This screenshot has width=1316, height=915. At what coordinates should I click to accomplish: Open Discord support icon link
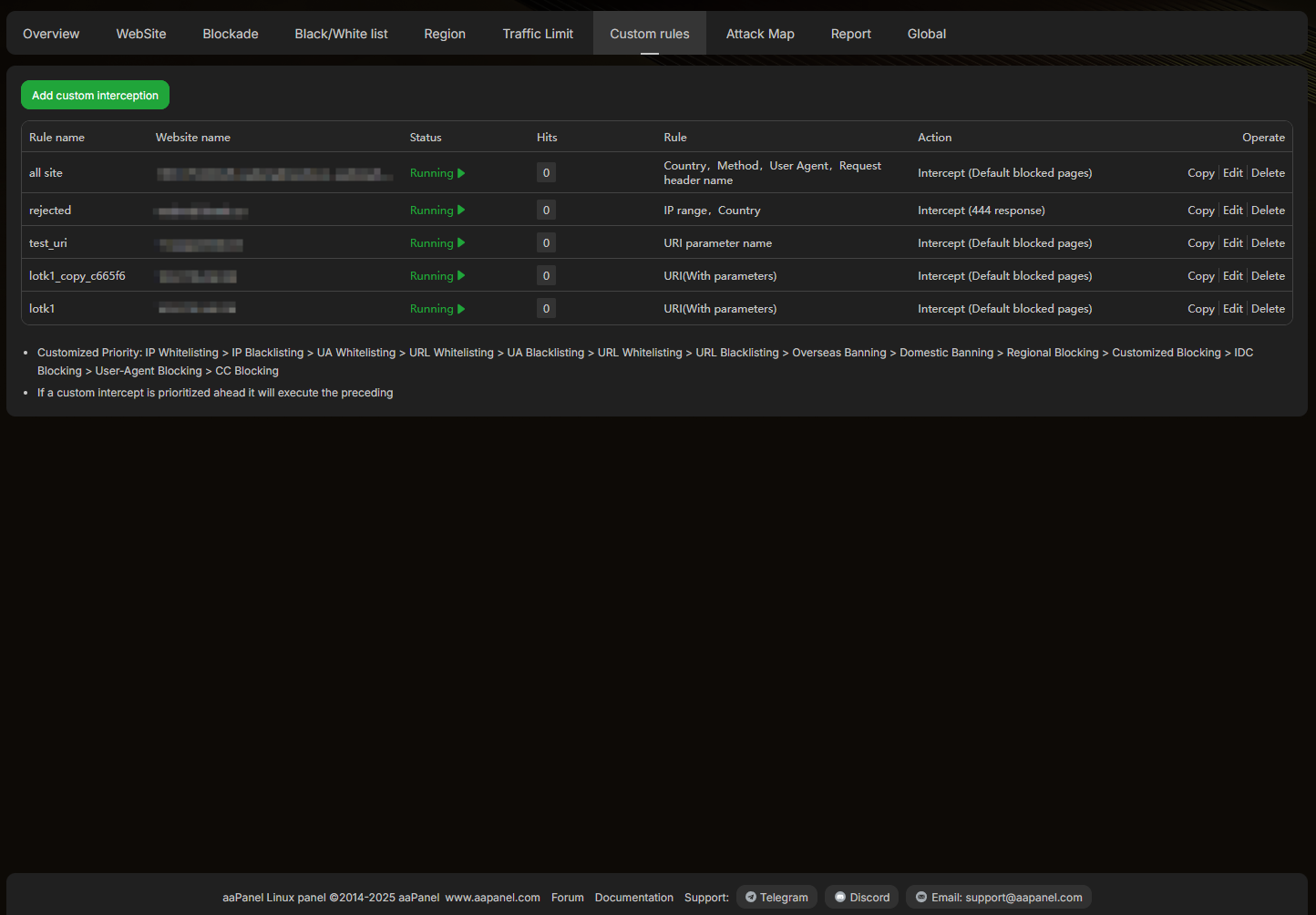(840, 898)
